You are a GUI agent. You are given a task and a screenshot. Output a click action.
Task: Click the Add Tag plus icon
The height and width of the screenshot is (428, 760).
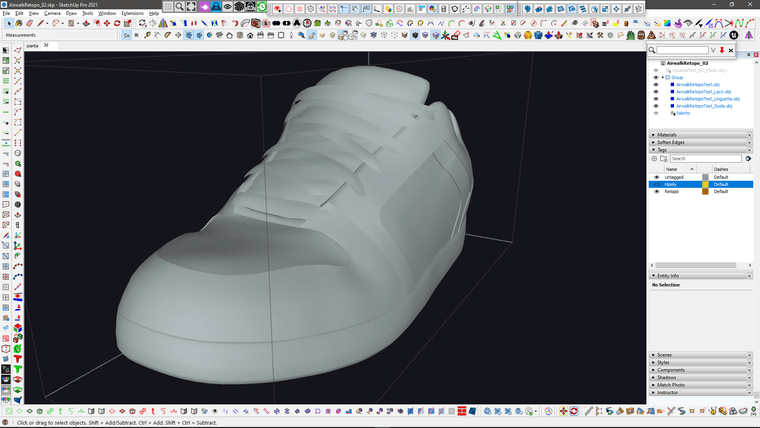(x=654, y=158)
